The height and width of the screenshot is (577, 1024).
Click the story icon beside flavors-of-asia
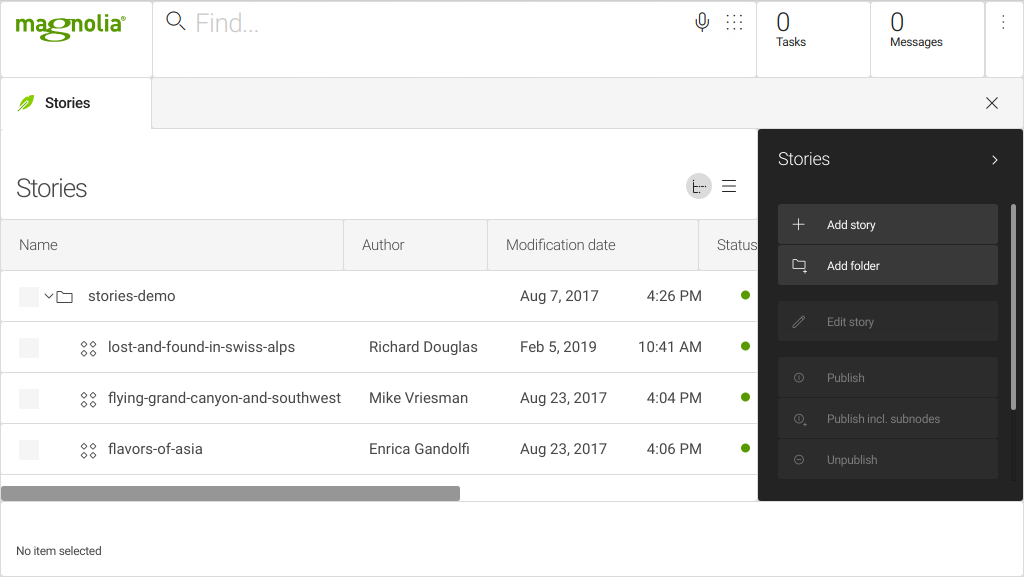coord(88,449)
